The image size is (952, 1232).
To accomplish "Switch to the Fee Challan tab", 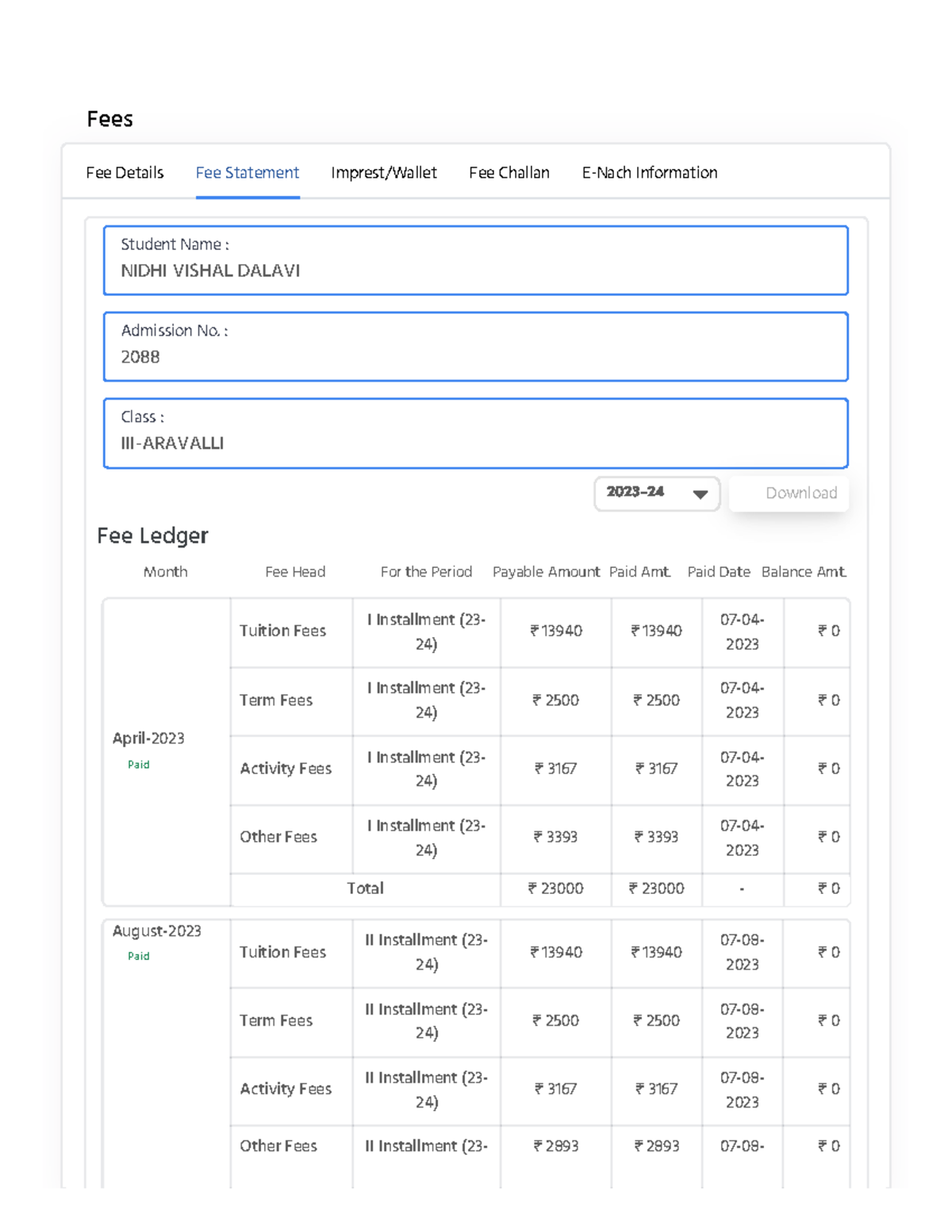I will coord(509,172).
